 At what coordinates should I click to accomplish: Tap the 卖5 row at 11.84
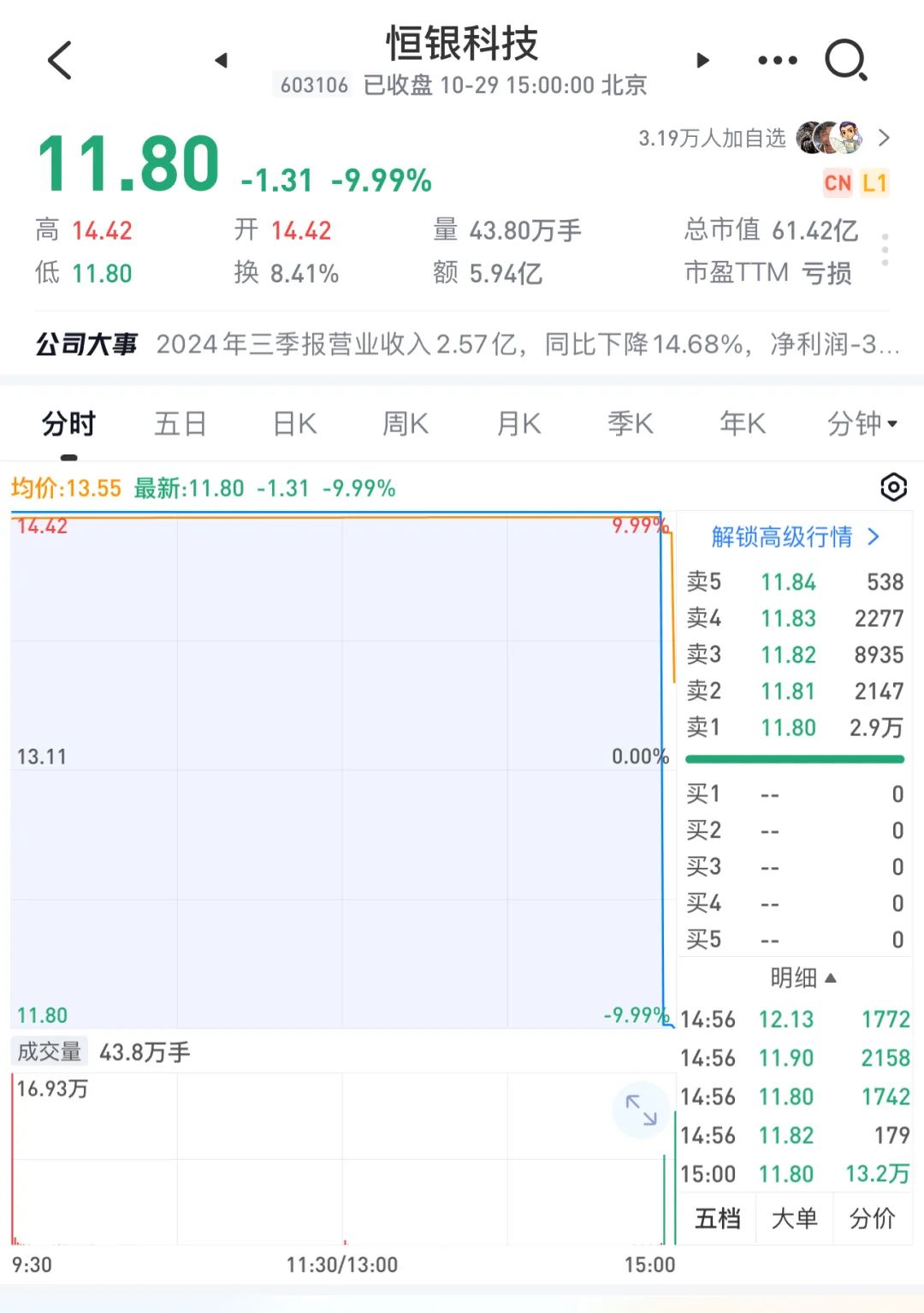(795, 582)
